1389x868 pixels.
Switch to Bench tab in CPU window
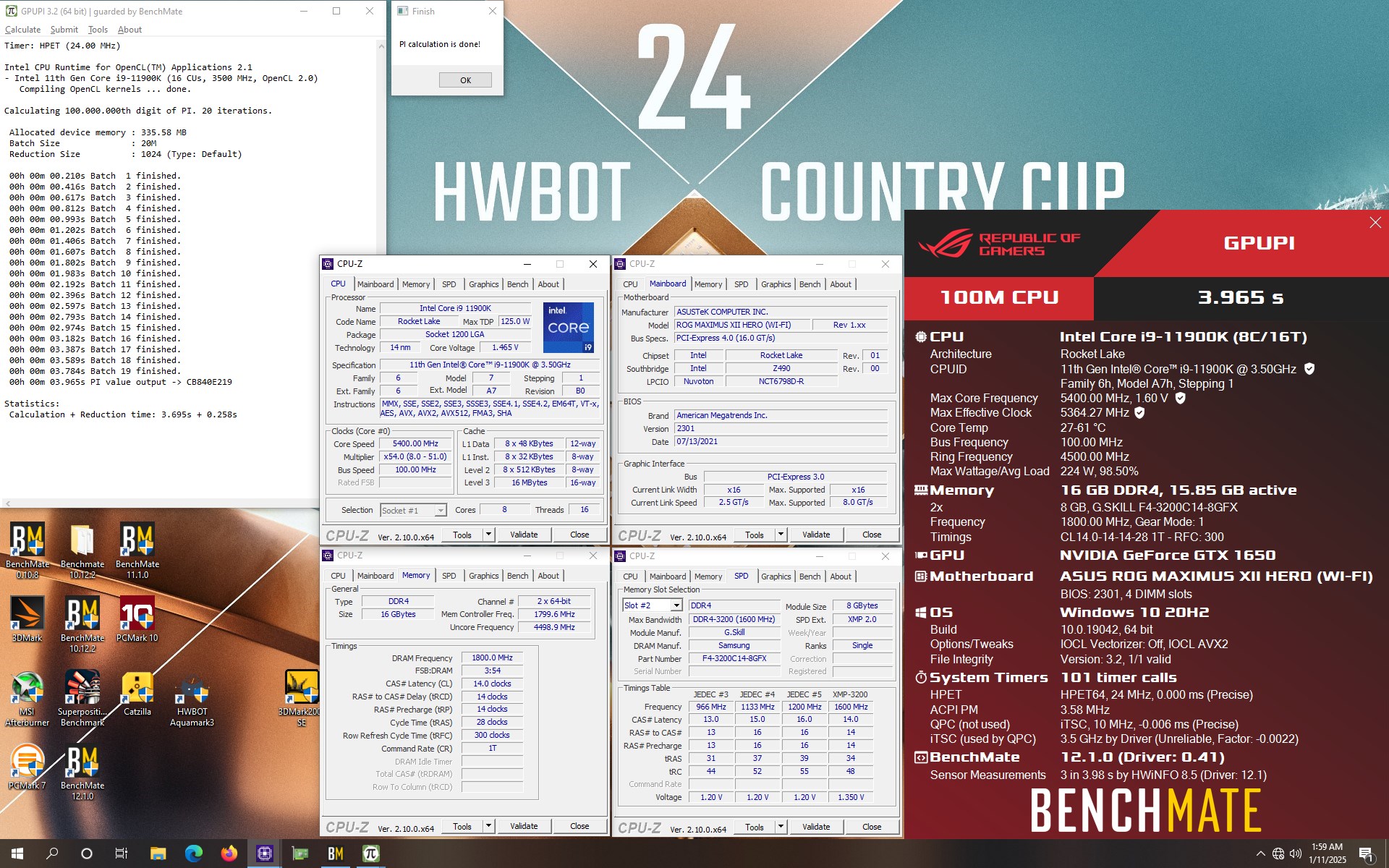tap(517, 284)
